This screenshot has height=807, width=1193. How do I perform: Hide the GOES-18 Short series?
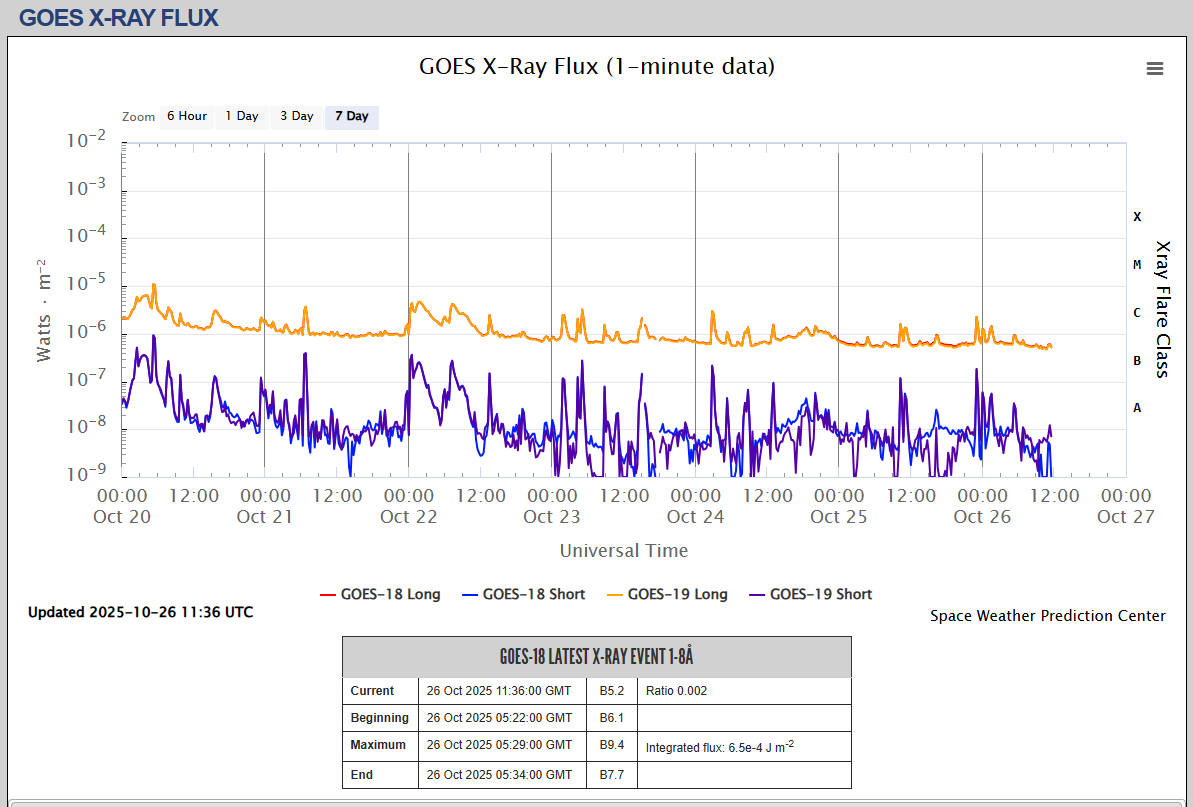(533, 594)
